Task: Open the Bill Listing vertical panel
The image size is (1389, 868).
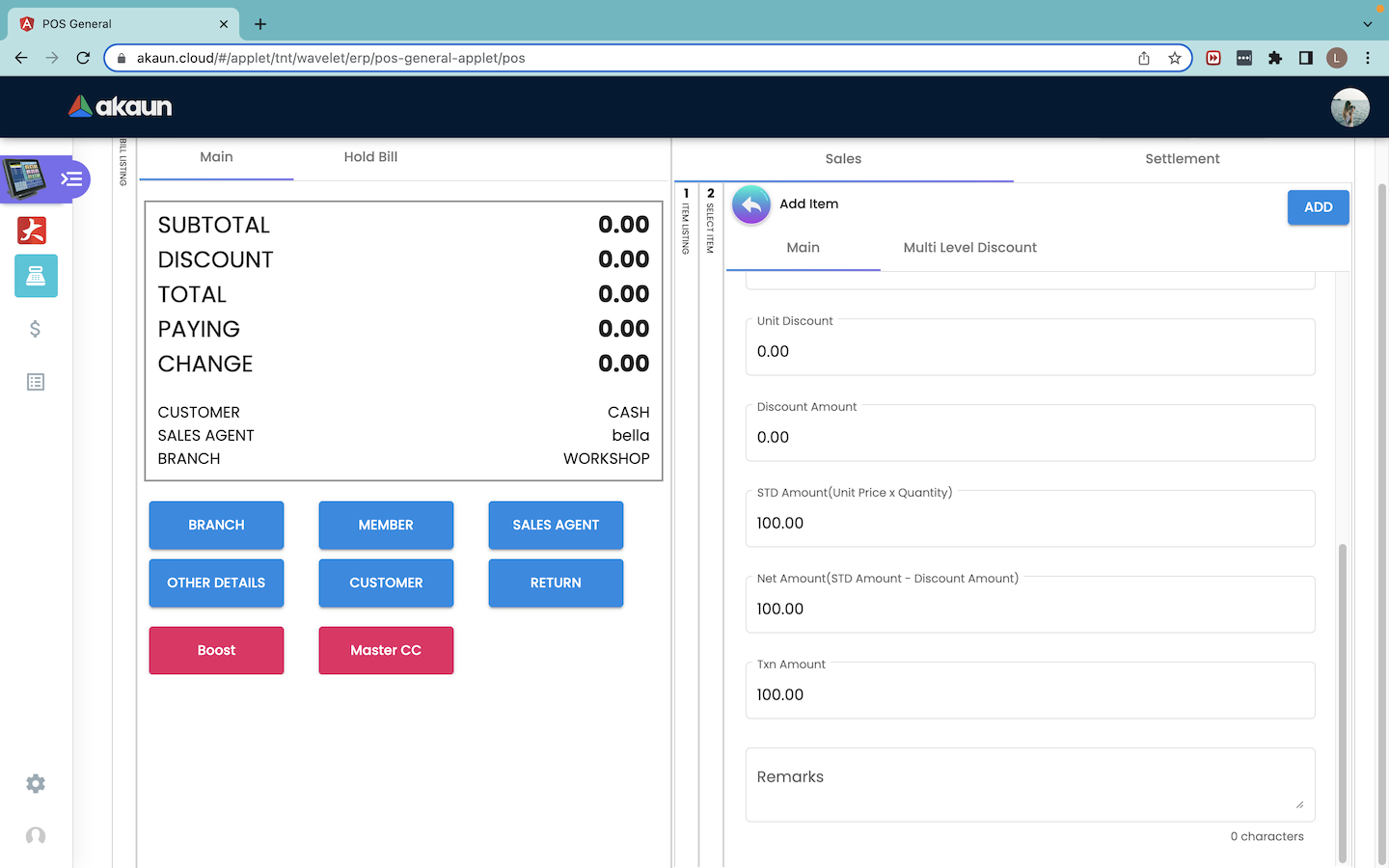Action: pyautogui.click(x=123, y=162)
